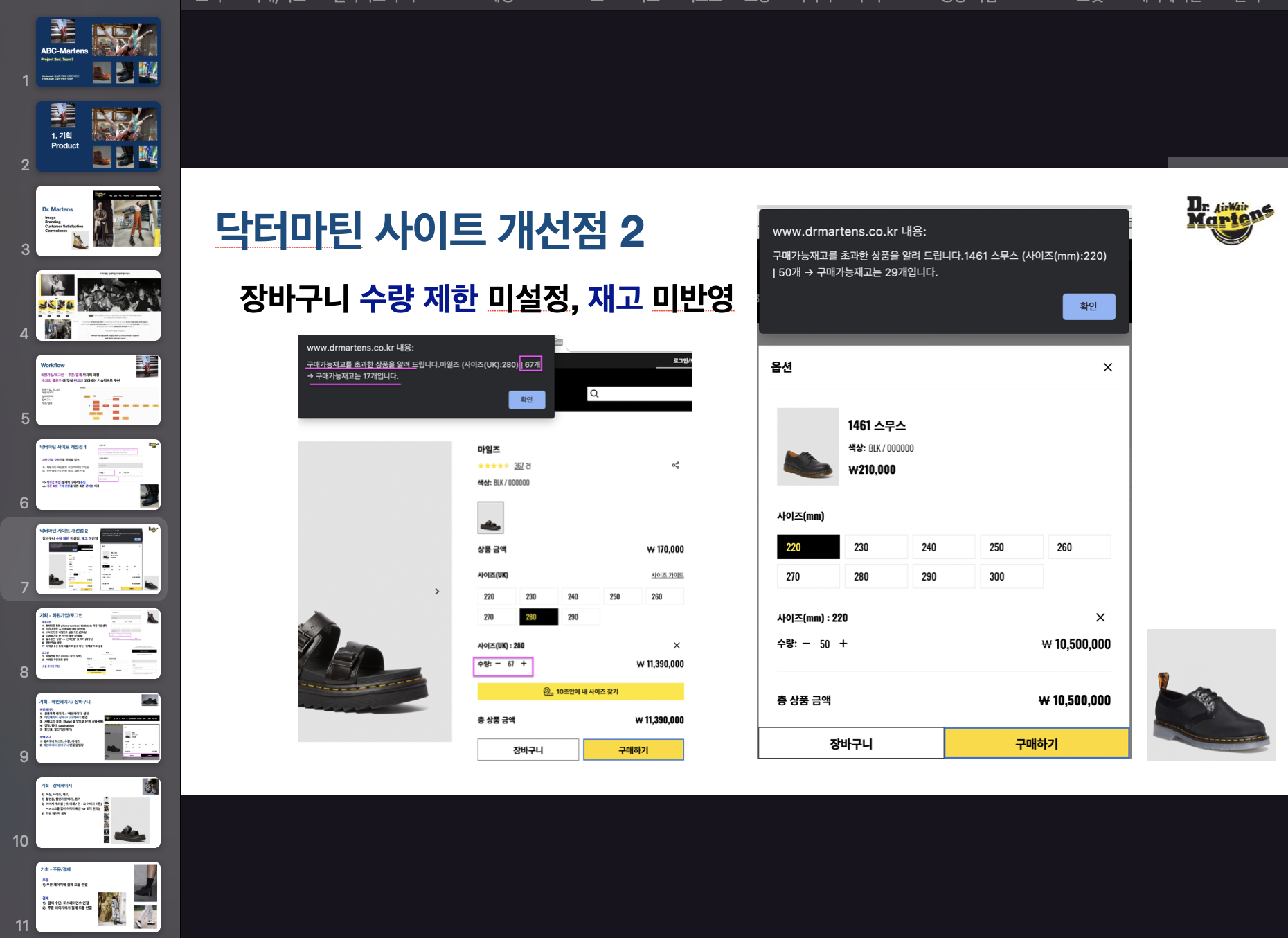The image size is (1288, 938).
Task: Decrease quantity with minus beside 67
Action: [498, 664]
